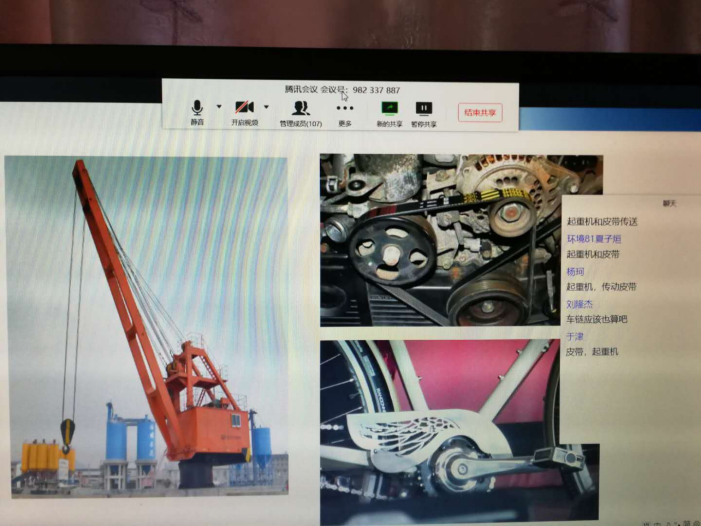701x526 pixels.
Task: Pause screen sharing (暂停共享)
Action: (423, 110)
